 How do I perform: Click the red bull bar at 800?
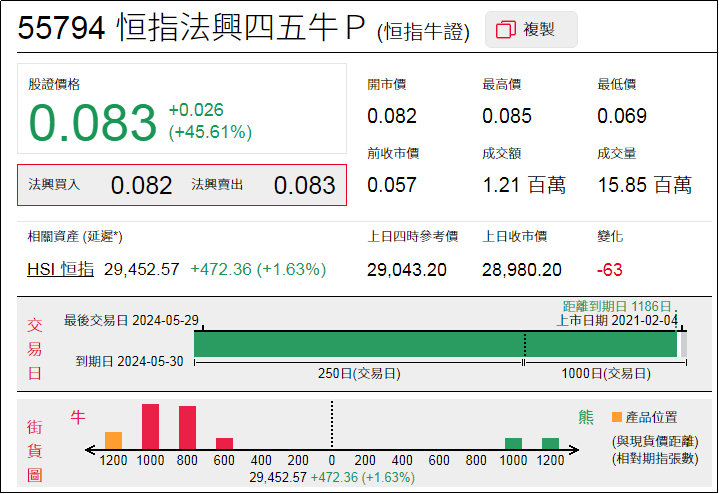tap(188, 427)
